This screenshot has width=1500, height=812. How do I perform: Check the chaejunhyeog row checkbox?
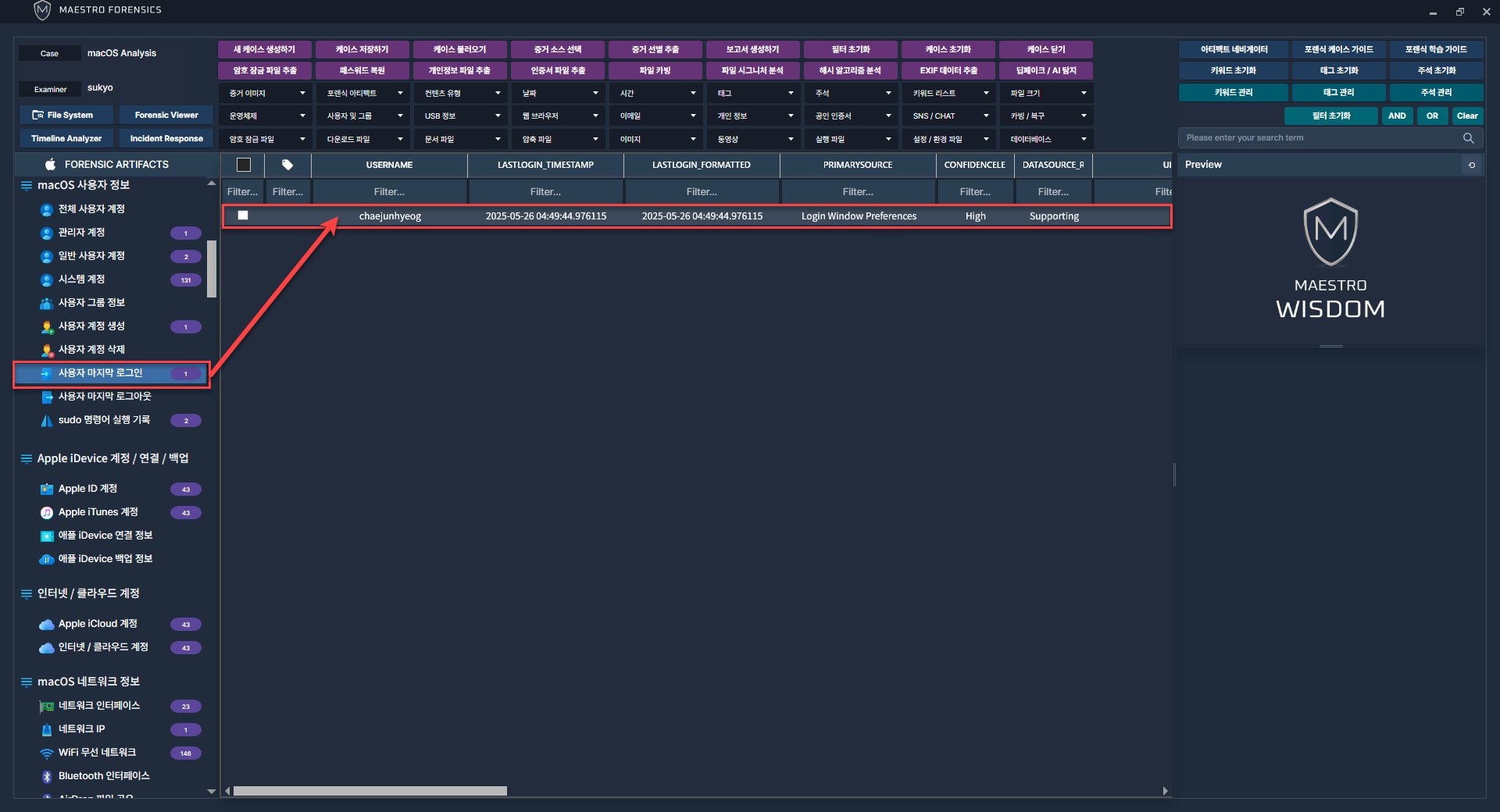click(x=243, y=215)
